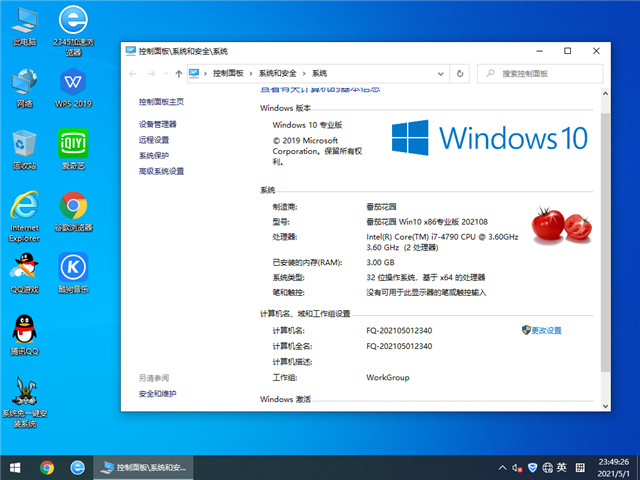This screenshot has width=640, height=480.
Task: Open 系统保护 link
Action: (x=154, y=156)
